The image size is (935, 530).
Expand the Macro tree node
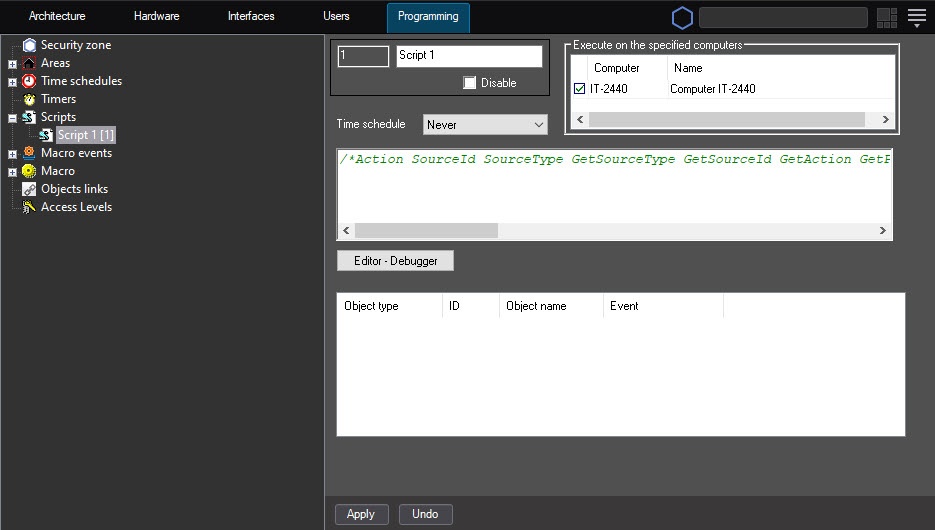[x=12, y=172]
